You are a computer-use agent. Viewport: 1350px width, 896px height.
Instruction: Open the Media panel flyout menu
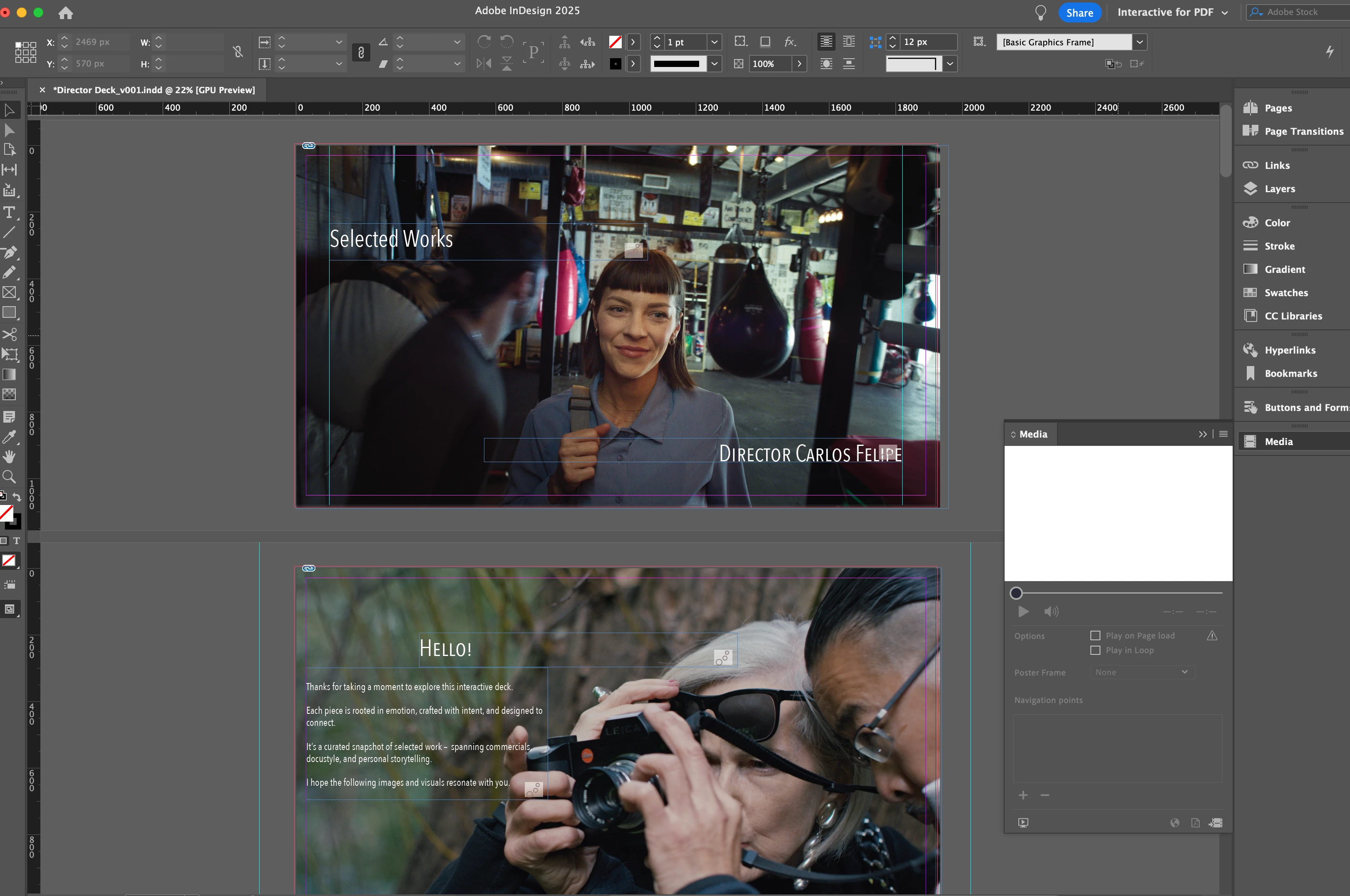pos(1223,434)
